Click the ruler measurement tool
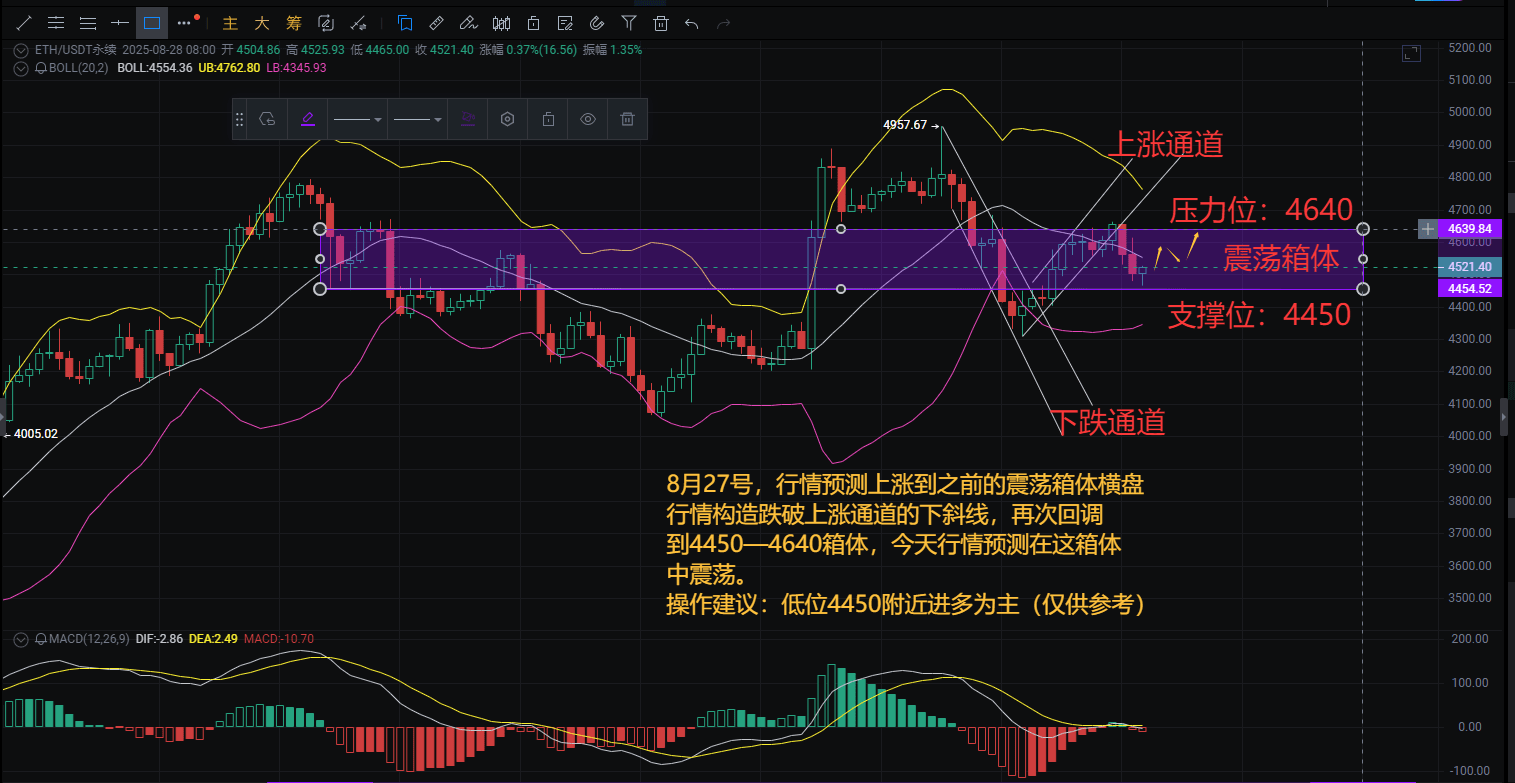The image size is (1515, 783). point(436,22)
